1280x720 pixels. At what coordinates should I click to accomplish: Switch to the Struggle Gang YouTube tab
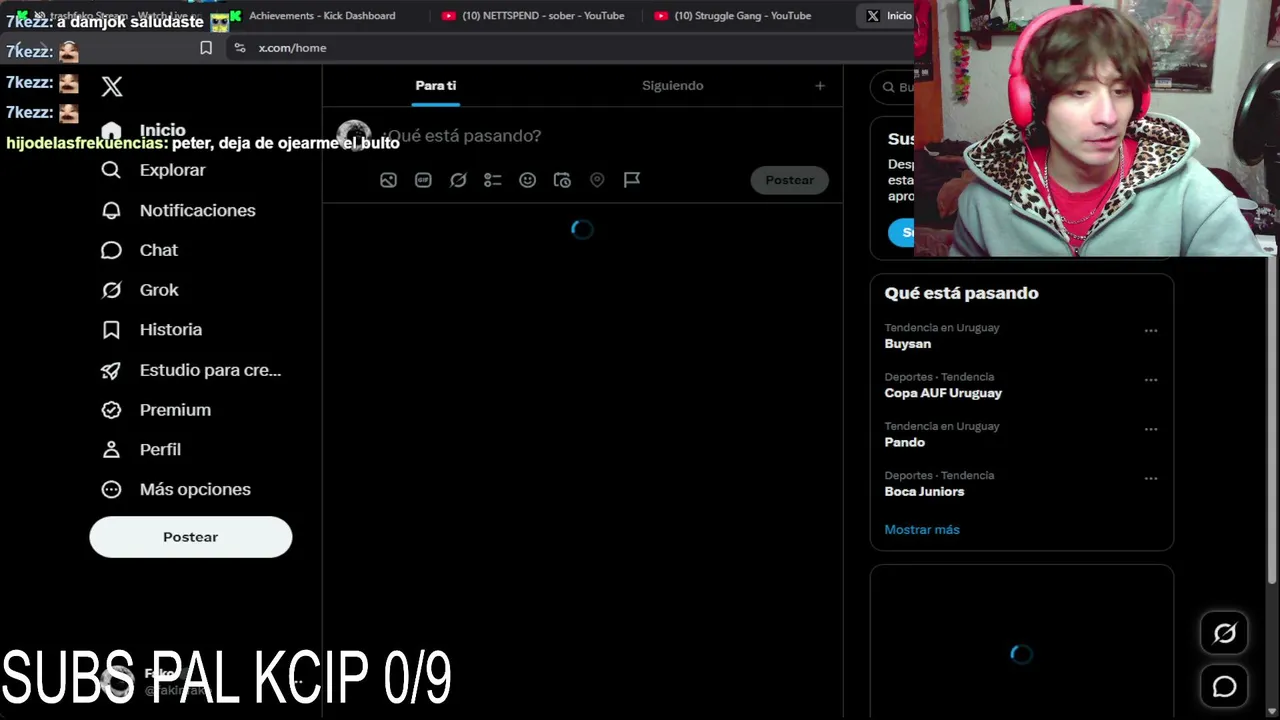743,16
